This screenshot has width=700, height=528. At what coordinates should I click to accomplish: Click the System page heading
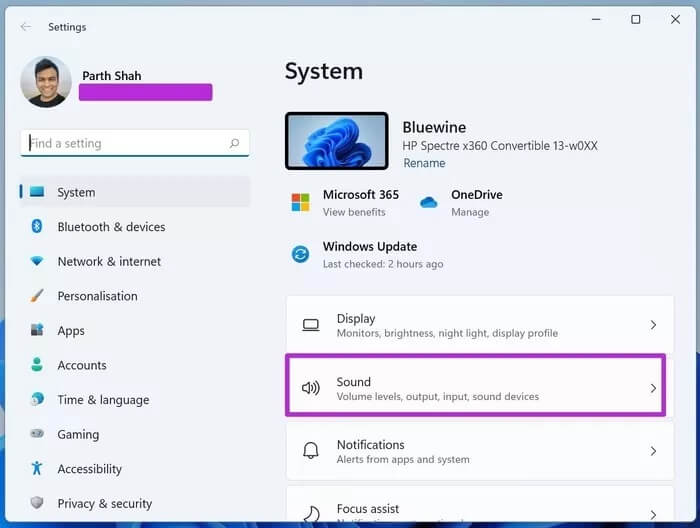[x=324, y=71]
